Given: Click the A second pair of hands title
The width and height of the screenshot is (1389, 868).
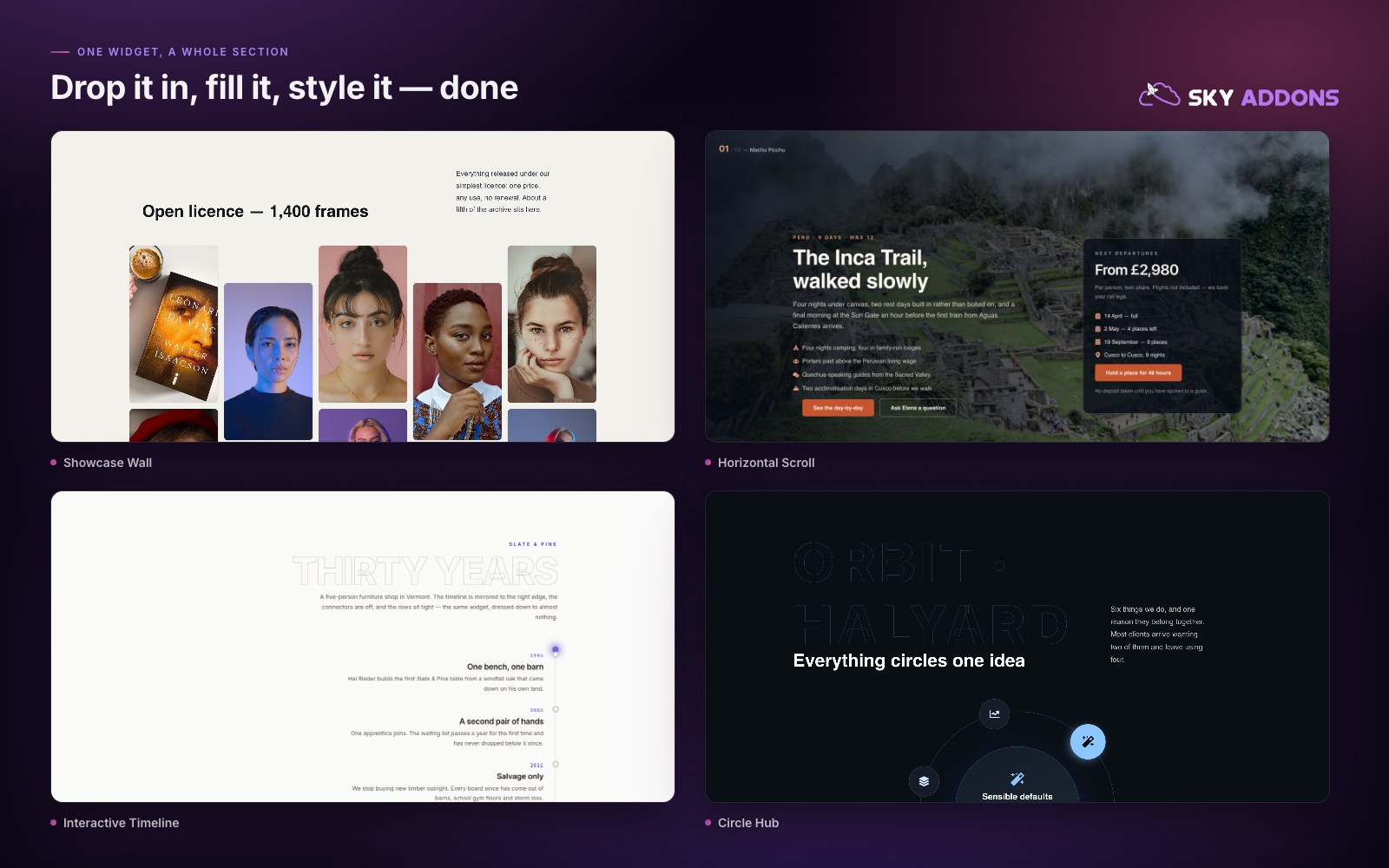Looking at the screenshot, I should click(501, 721).
